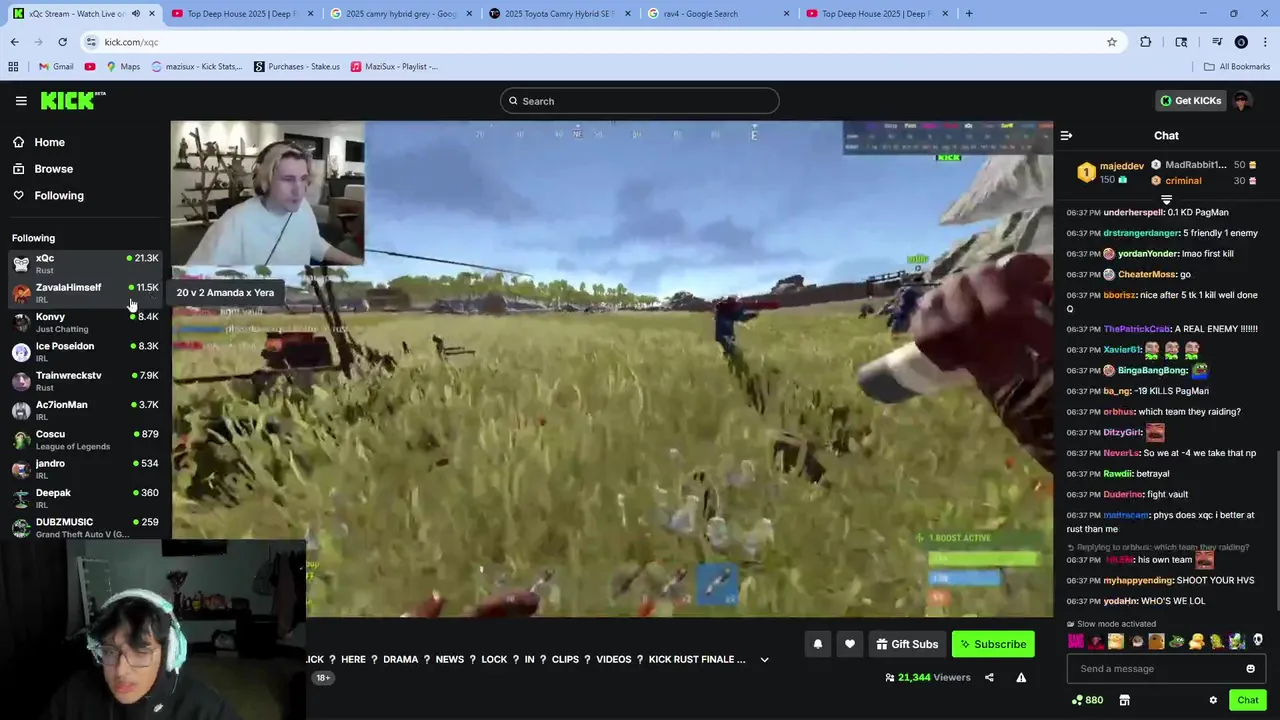Switch to 2025 Toyota Camry Hybrid SE tab
The image size is (1280, 720).
[560, 14]
